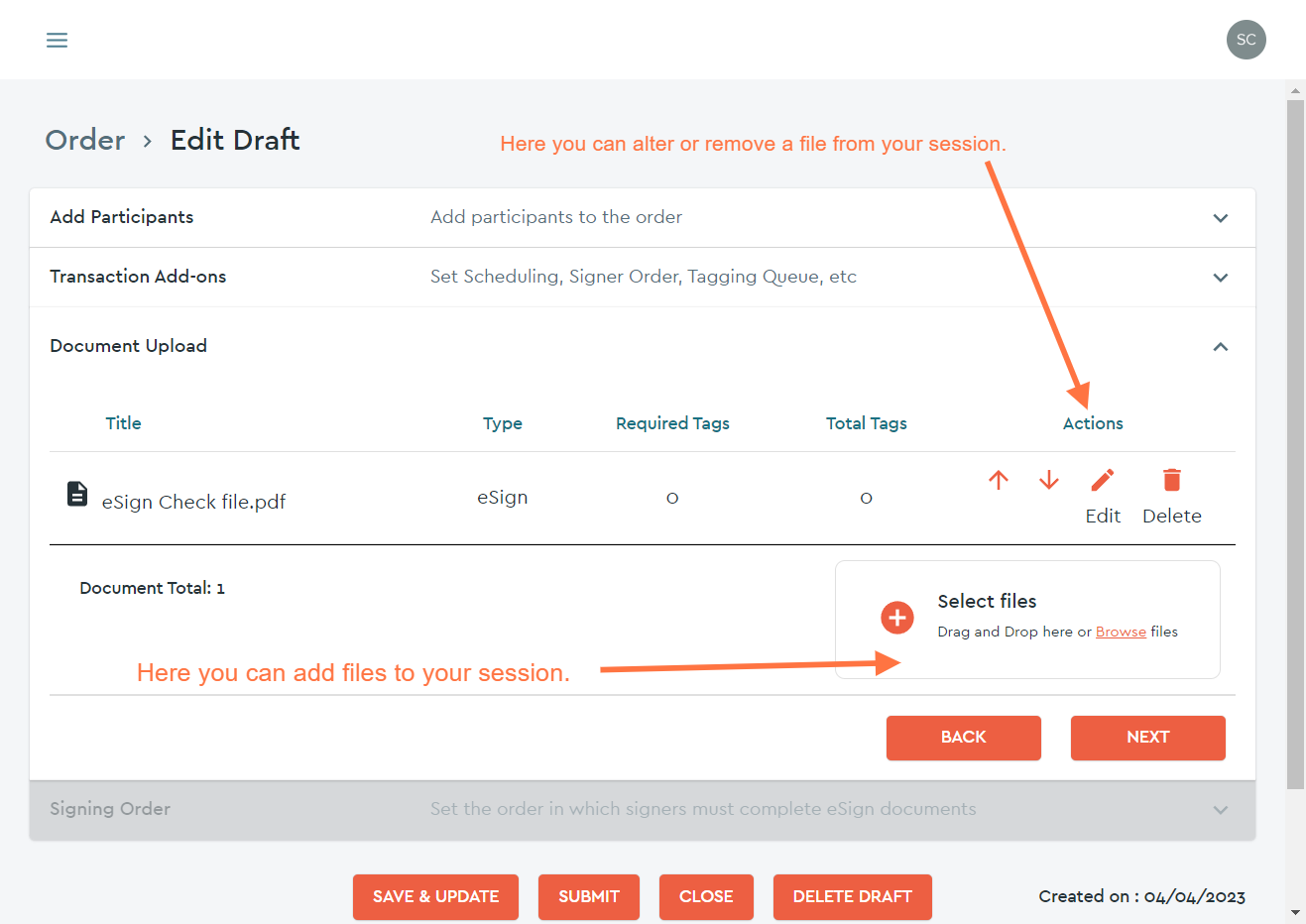Move eSign Check file.pdf down
The height and width of the screenshot is (924, 1306).
point(1049,480)
